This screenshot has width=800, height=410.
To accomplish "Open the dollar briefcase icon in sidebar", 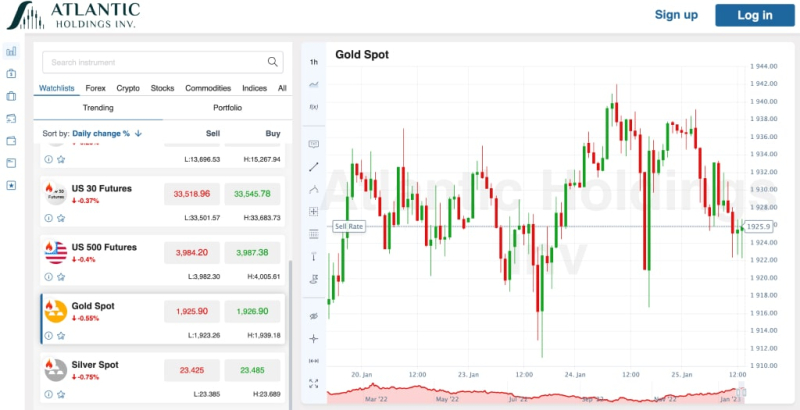I will click(11, 73).
